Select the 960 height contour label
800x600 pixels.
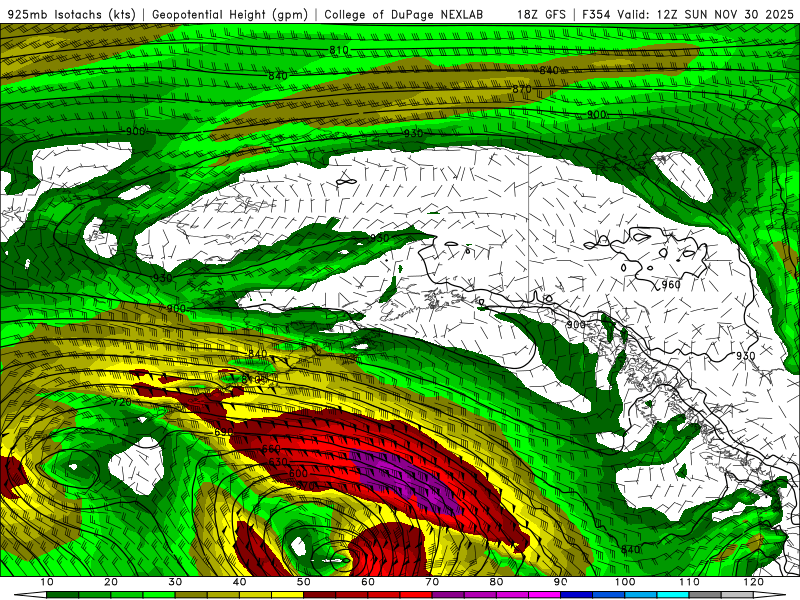(671, 284)
